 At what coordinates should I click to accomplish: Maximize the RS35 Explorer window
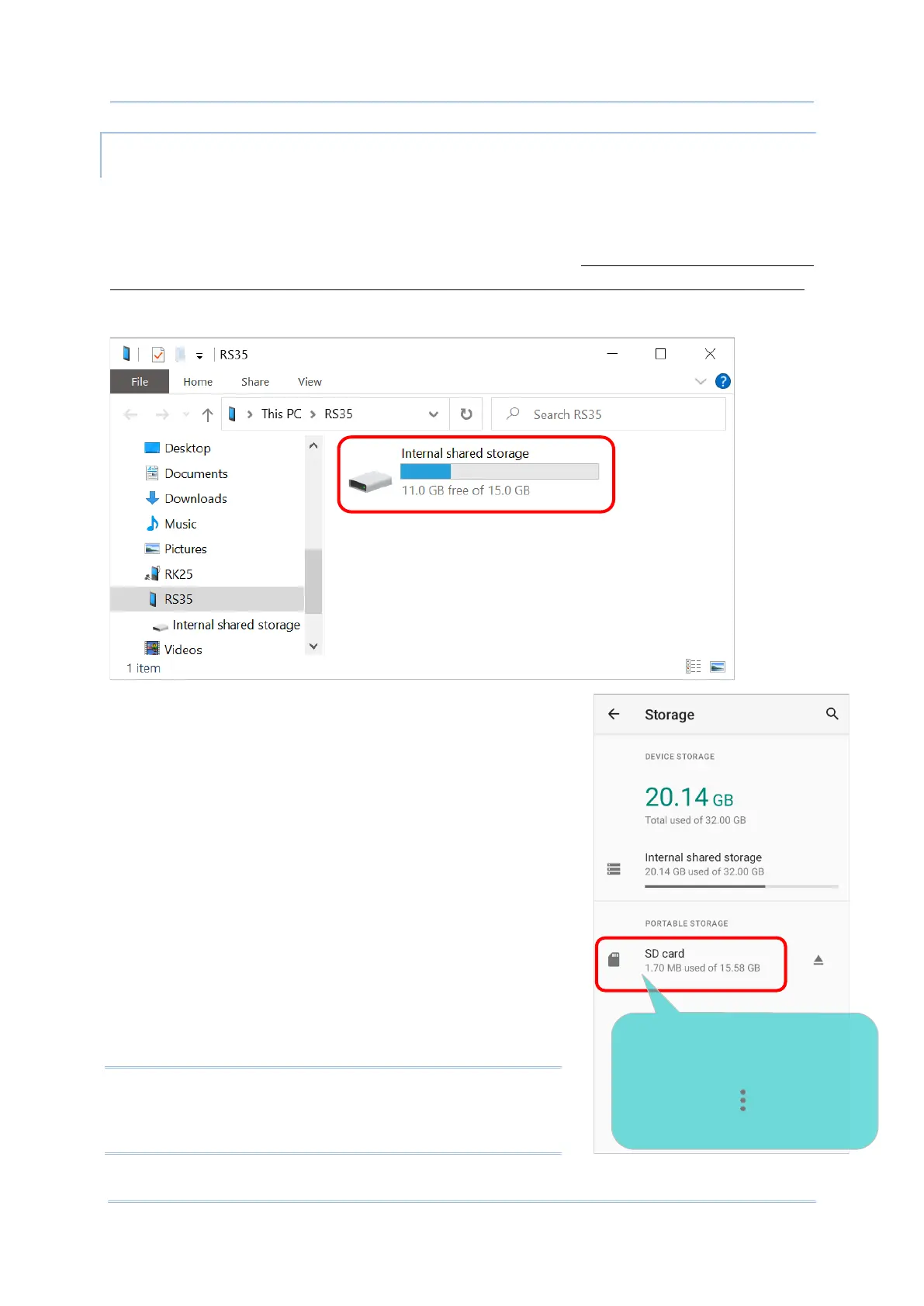(660, 354)
